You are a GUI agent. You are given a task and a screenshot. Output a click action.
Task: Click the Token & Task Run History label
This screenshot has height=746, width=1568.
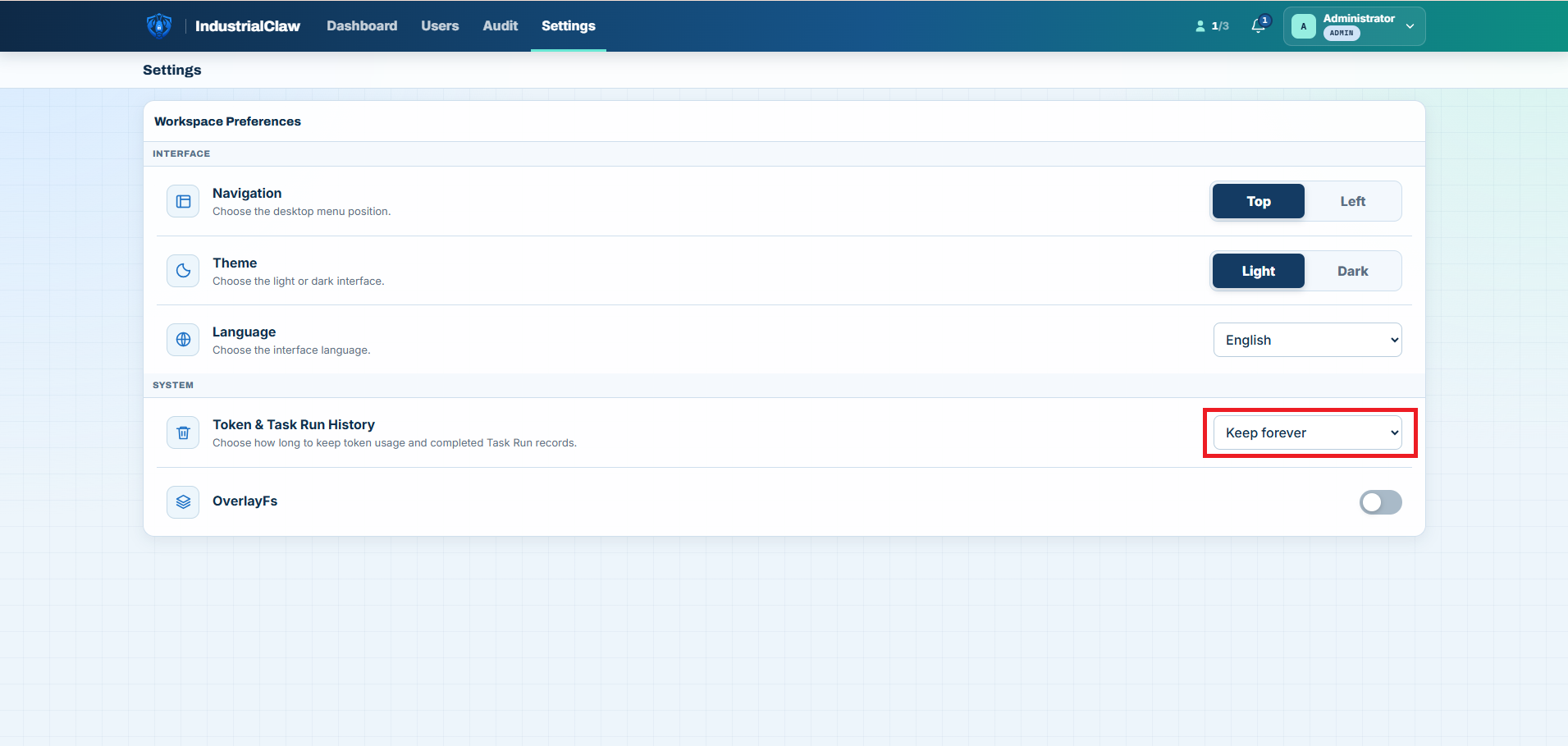294,424
